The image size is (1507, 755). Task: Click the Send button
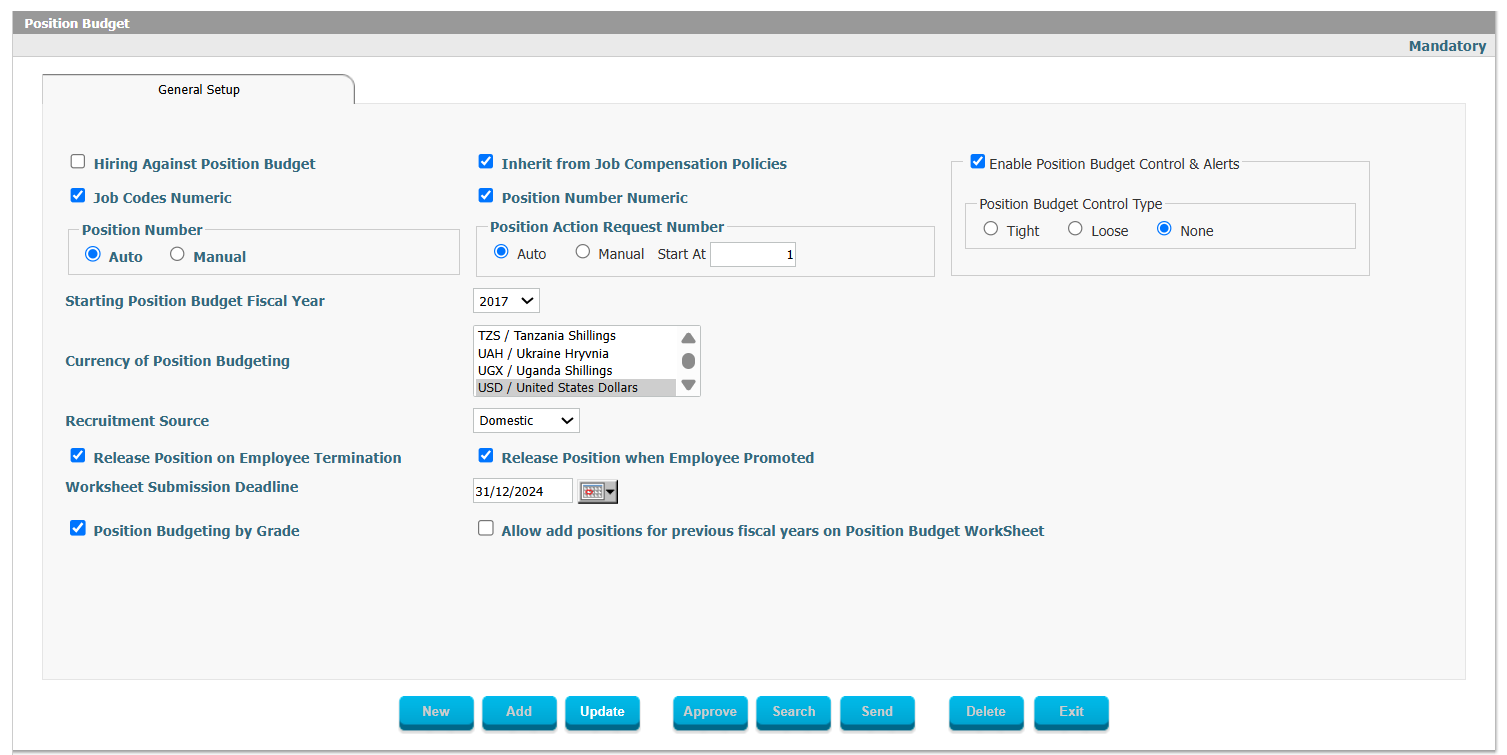877,712
